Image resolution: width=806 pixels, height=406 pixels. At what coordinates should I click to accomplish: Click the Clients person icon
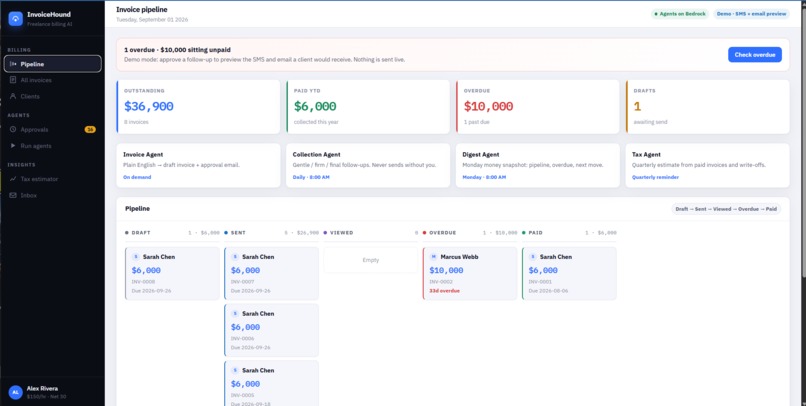[x=13, y=96]
